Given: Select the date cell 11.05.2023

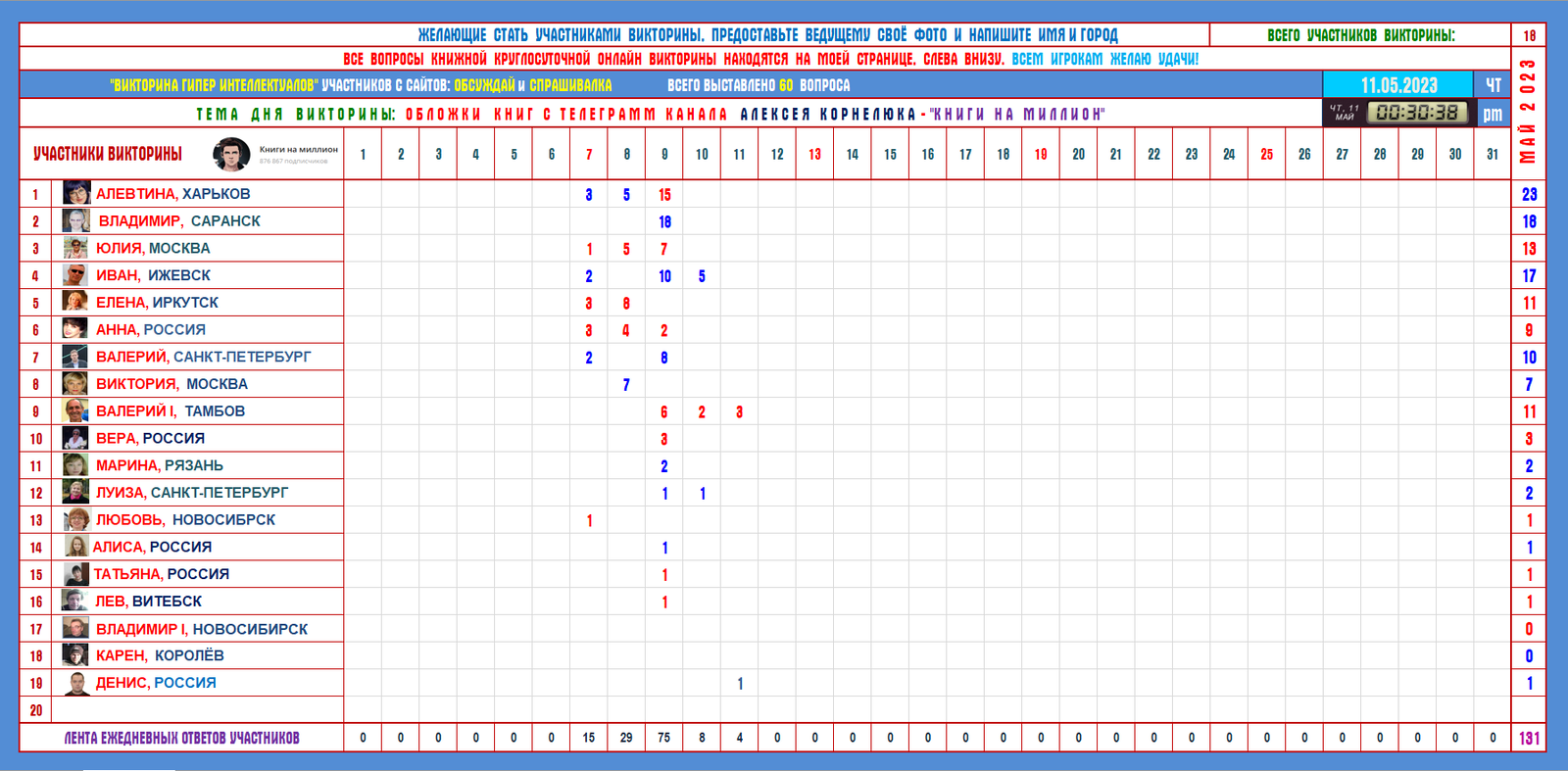Looking at the screenshot, I should (1398, 85).
